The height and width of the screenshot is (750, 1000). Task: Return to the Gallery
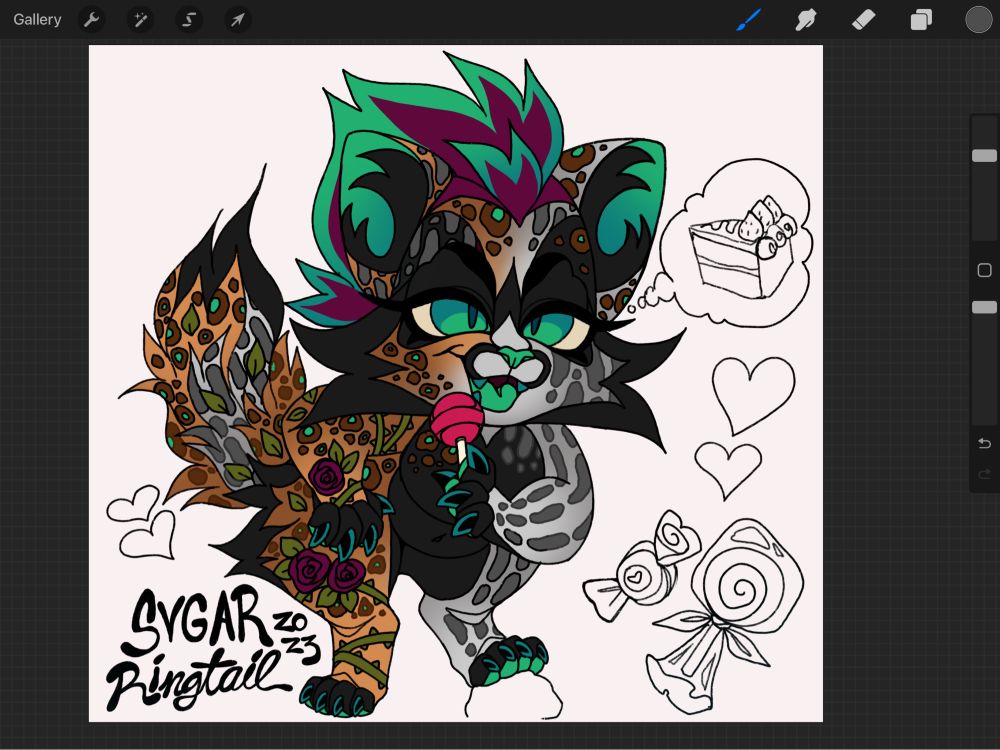tap(37, 19)
